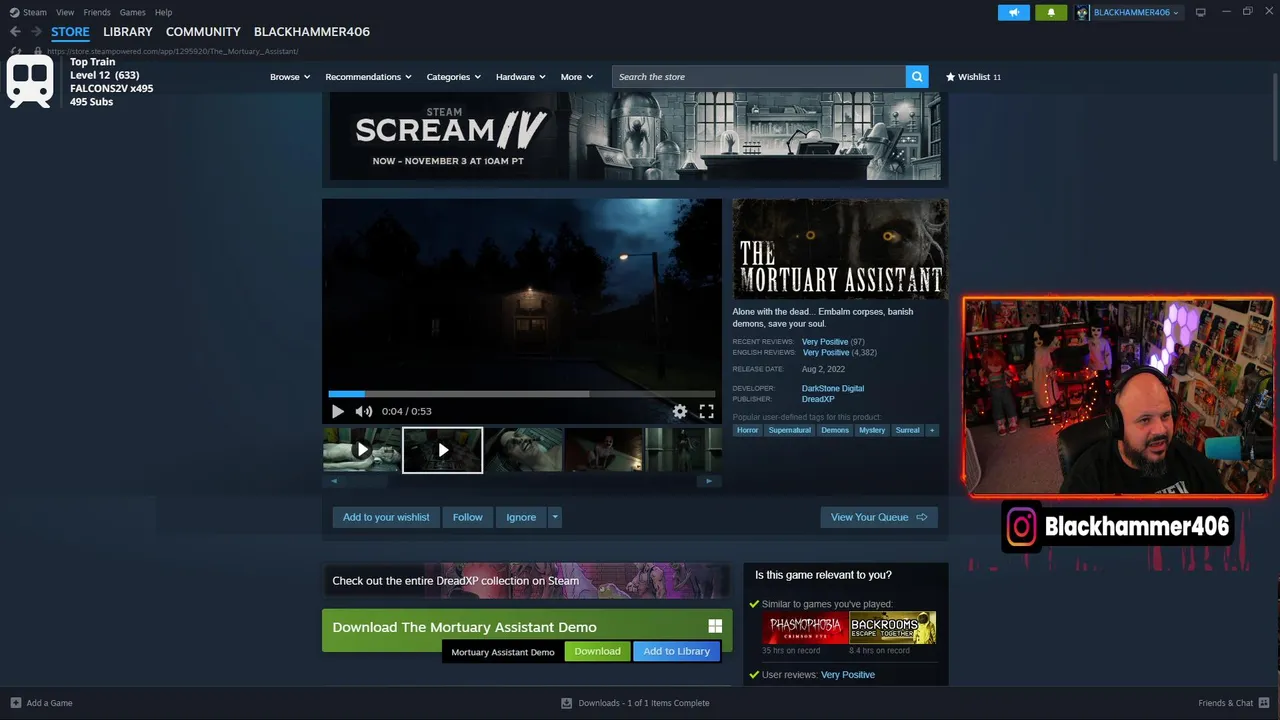This screenshot has width=1280, height=720.
Task: Open the Downloads status icon
Action: pos(566,703)
